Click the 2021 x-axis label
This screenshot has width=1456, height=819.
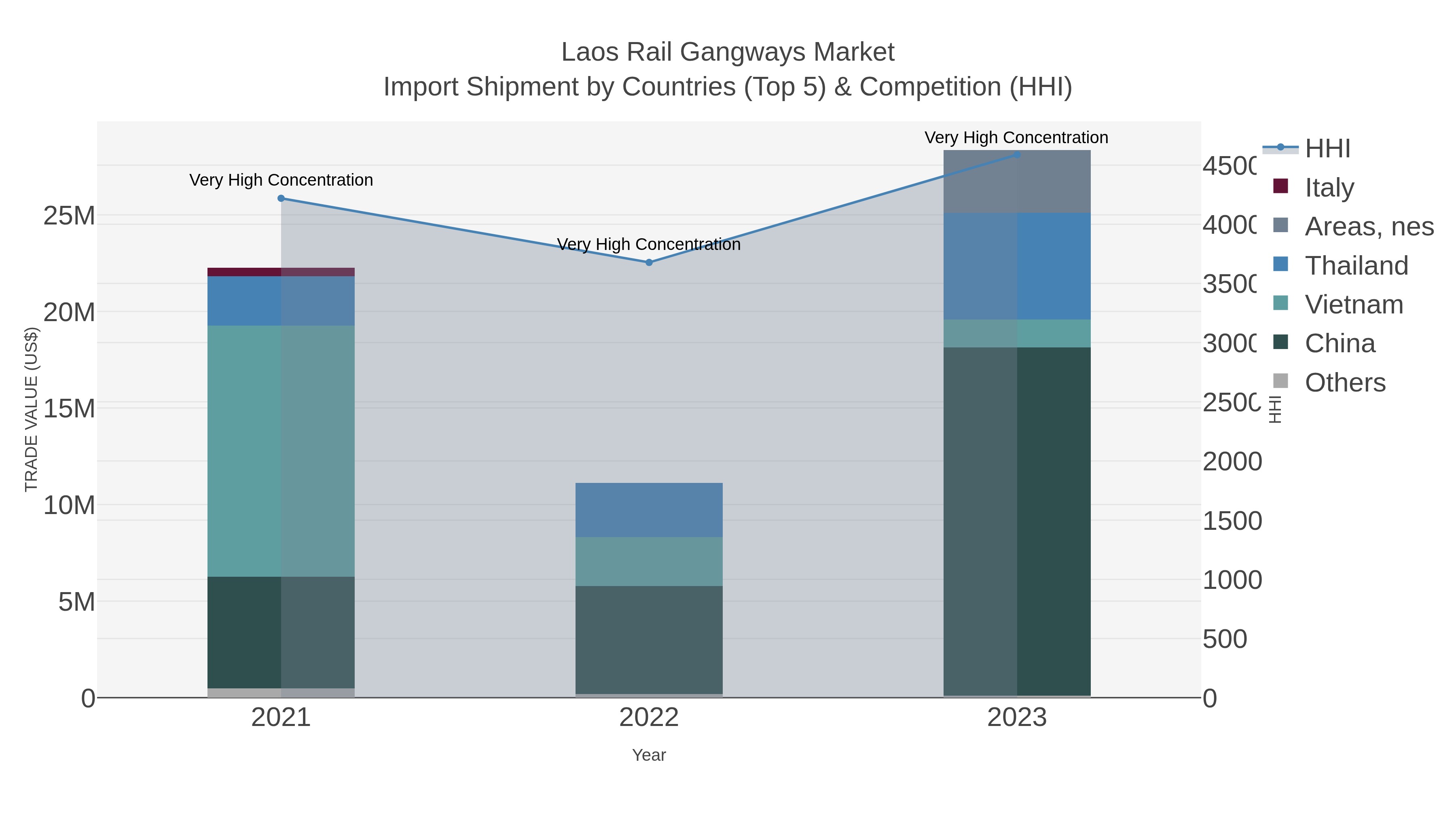click(x=281, y=718)
